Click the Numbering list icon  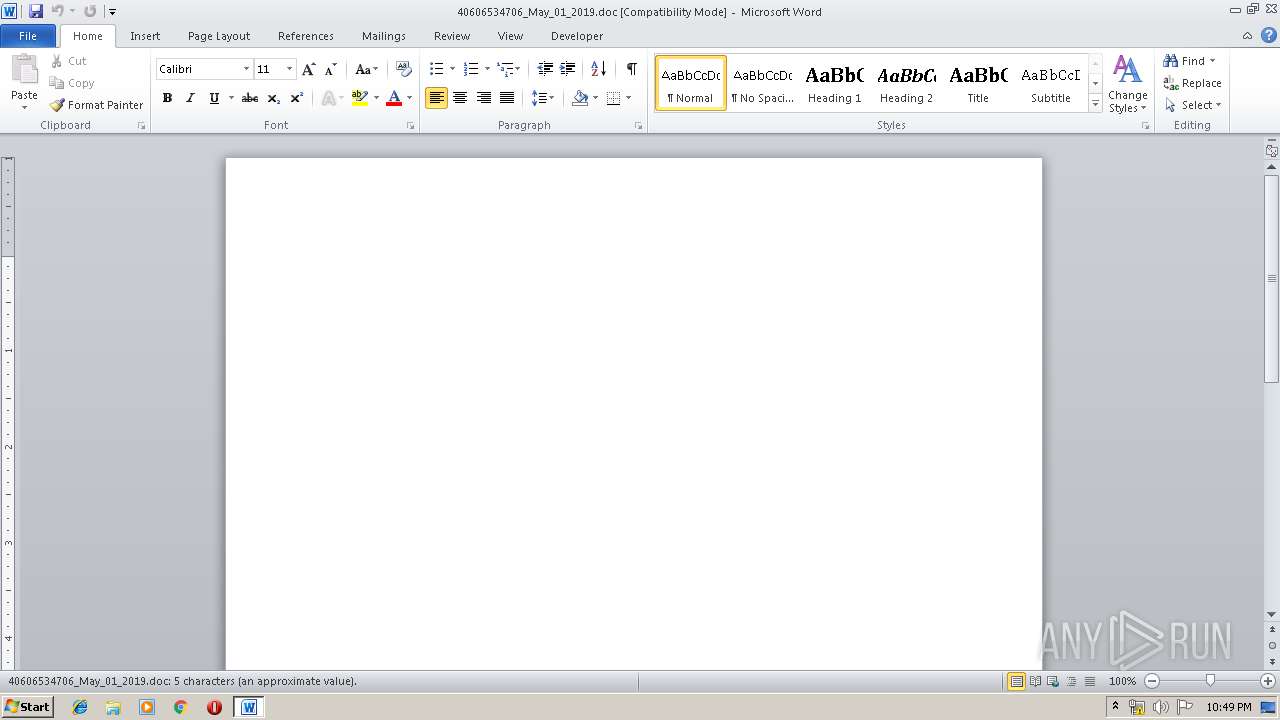pyautogui.click(x=471, y=69)
